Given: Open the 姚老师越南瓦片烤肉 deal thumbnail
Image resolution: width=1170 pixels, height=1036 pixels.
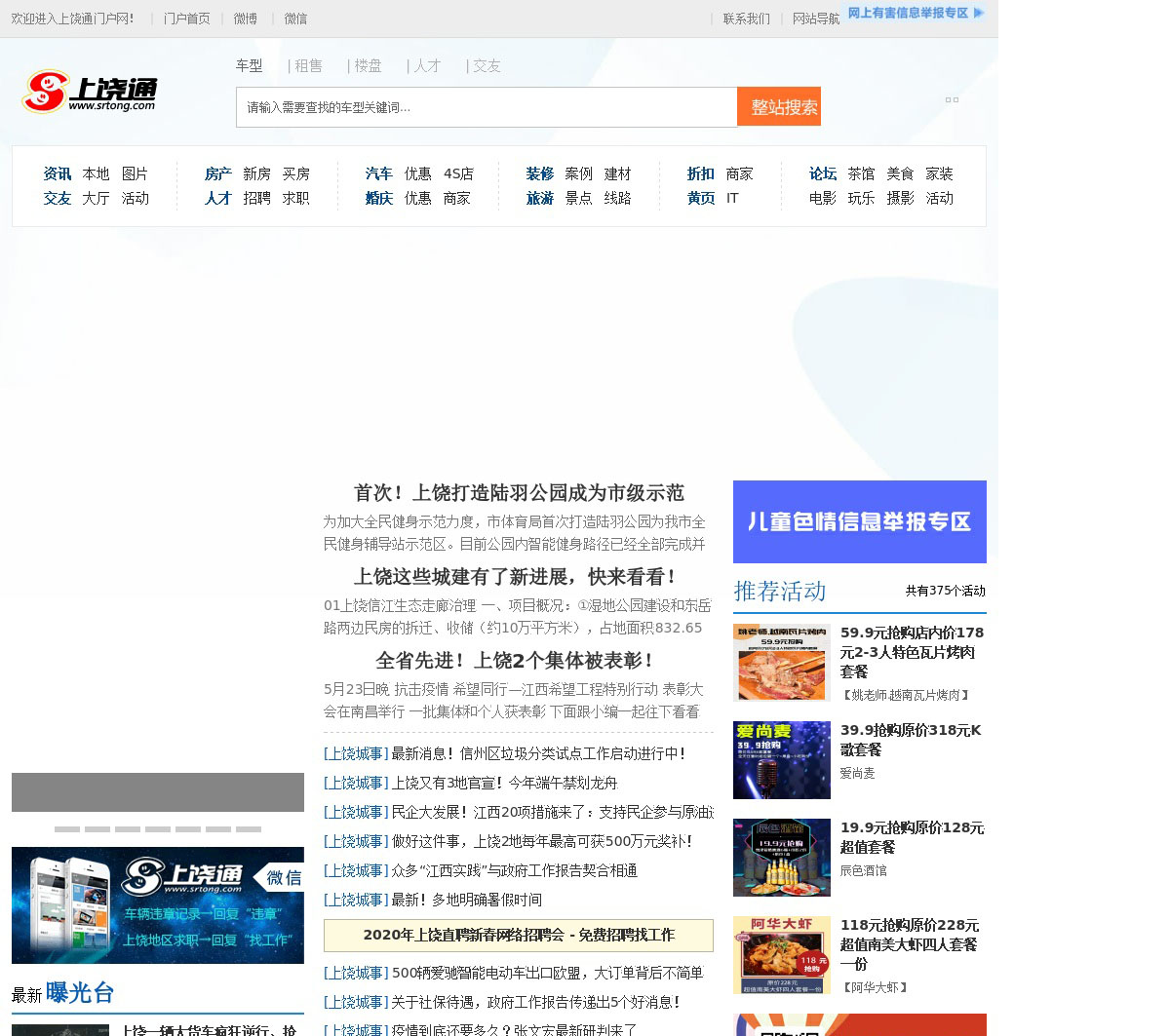Looking at the screenshot, I should pos(781,663).
